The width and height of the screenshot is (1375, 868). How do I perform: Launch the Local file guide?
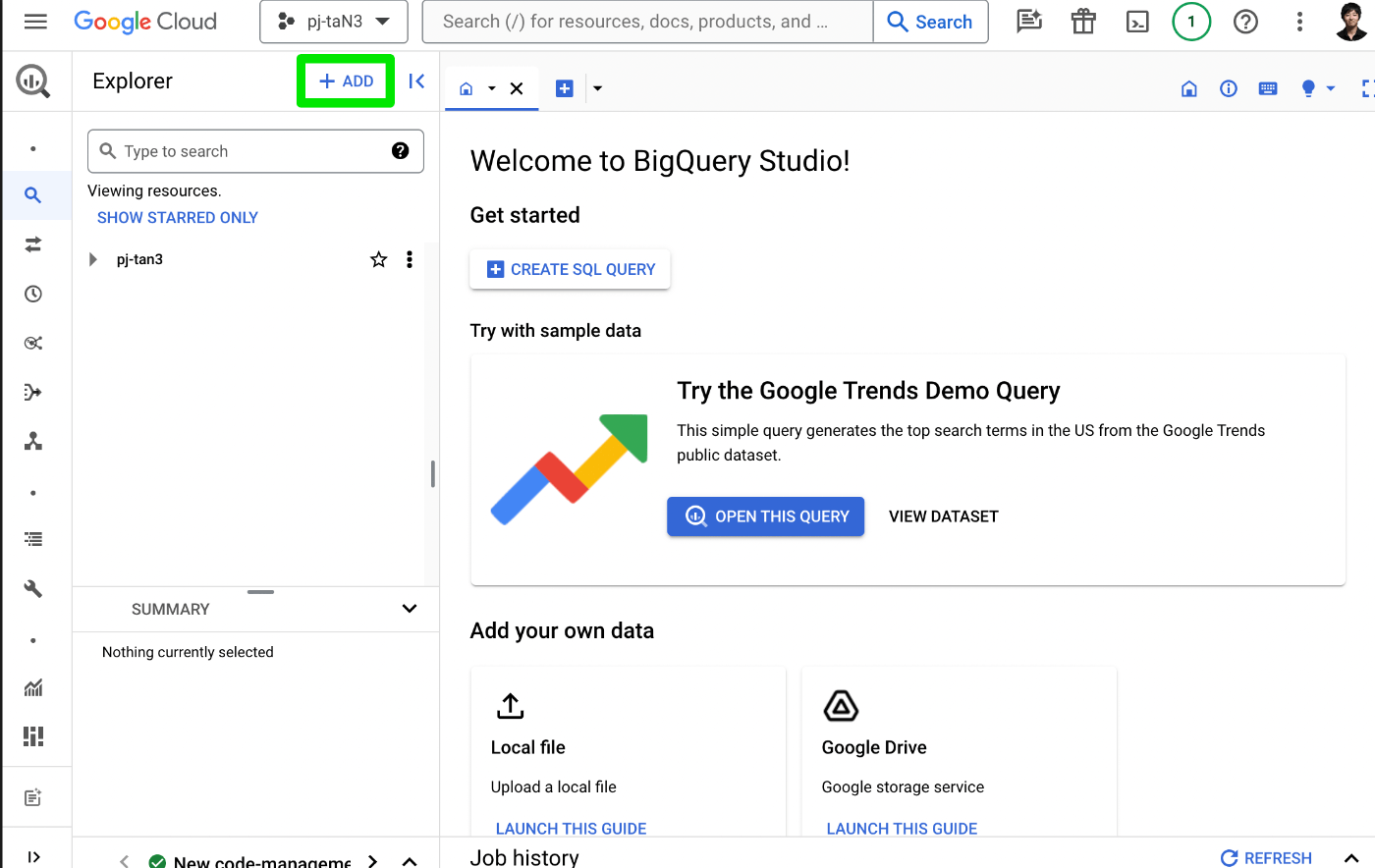571,829
